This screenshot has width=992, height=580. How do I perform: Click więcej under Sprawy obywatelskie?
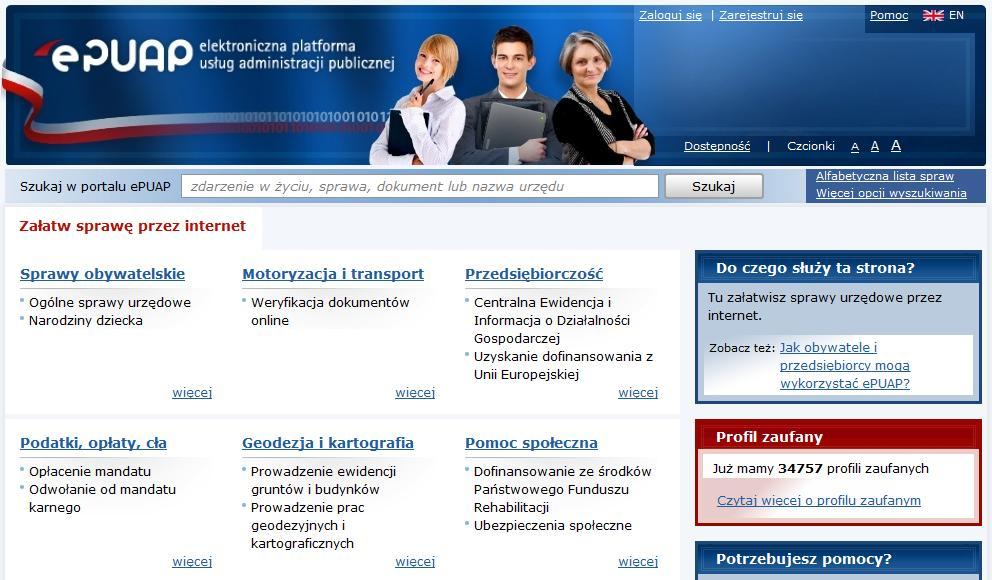point(192,392)
